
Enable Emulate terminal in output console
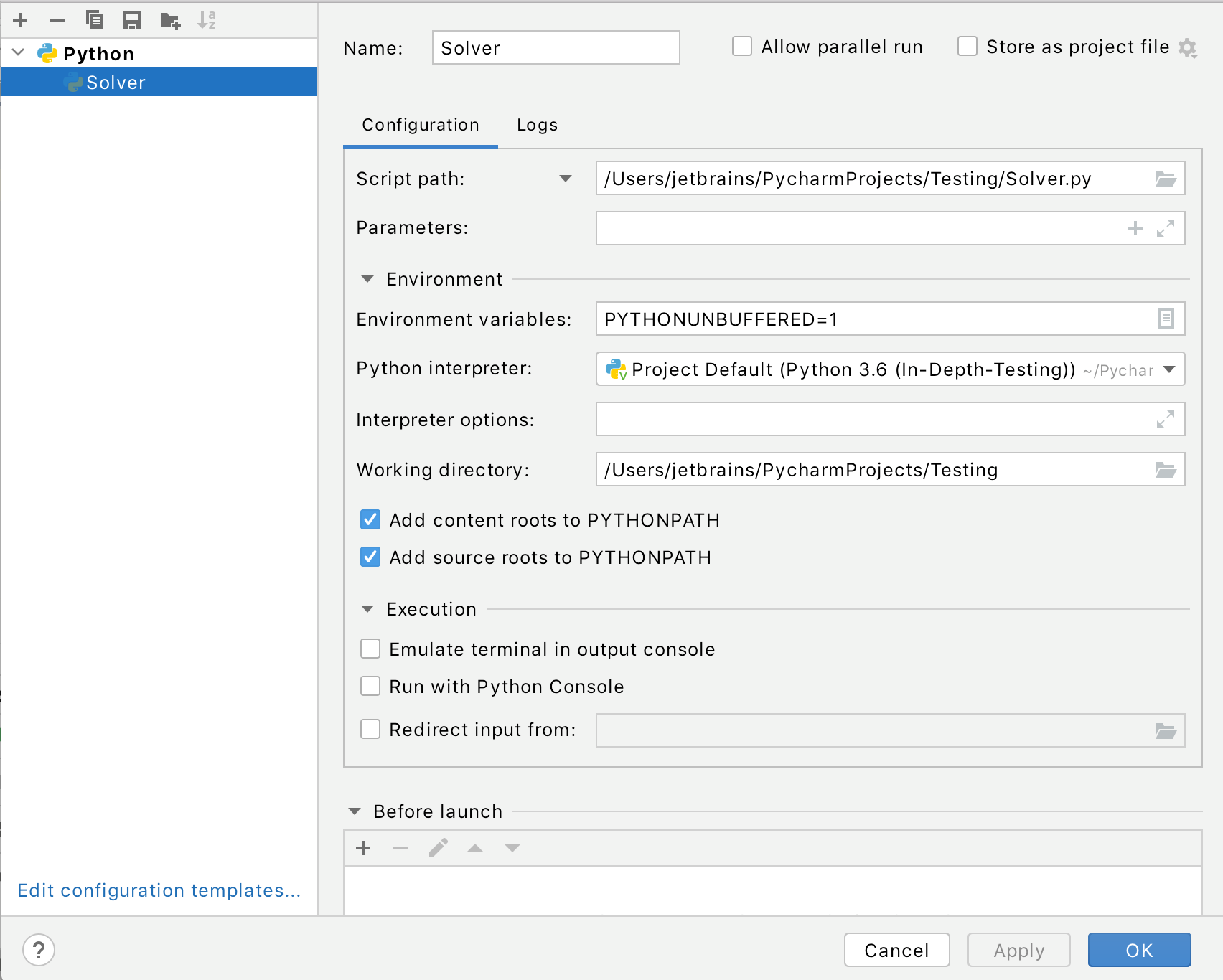tap(370, 649)
